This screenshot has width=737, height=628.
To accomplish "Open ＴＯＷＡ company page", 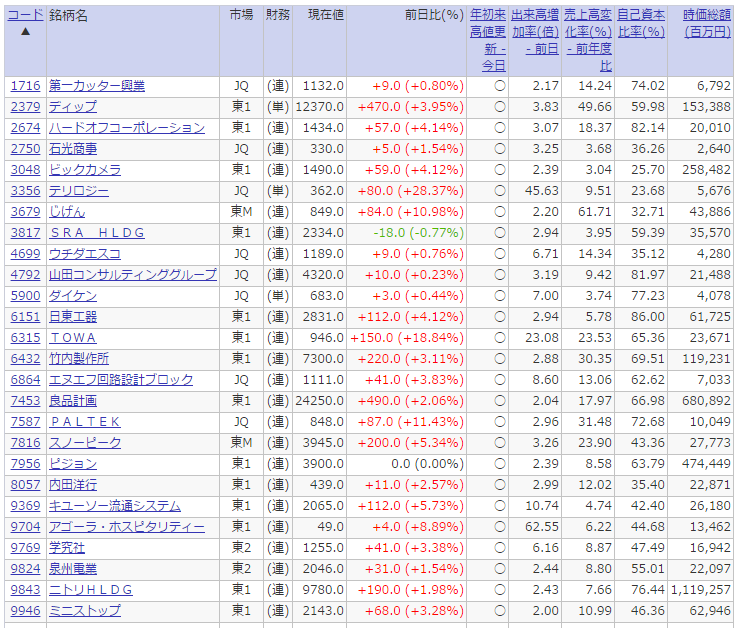I will pyautogui.click(x=73, y=338).
